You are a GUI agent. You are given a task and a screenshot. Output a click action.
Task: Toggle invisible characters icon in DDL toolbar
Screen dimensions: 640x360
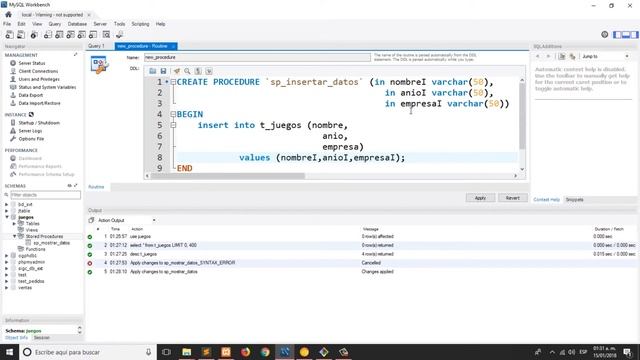point(198,71)
